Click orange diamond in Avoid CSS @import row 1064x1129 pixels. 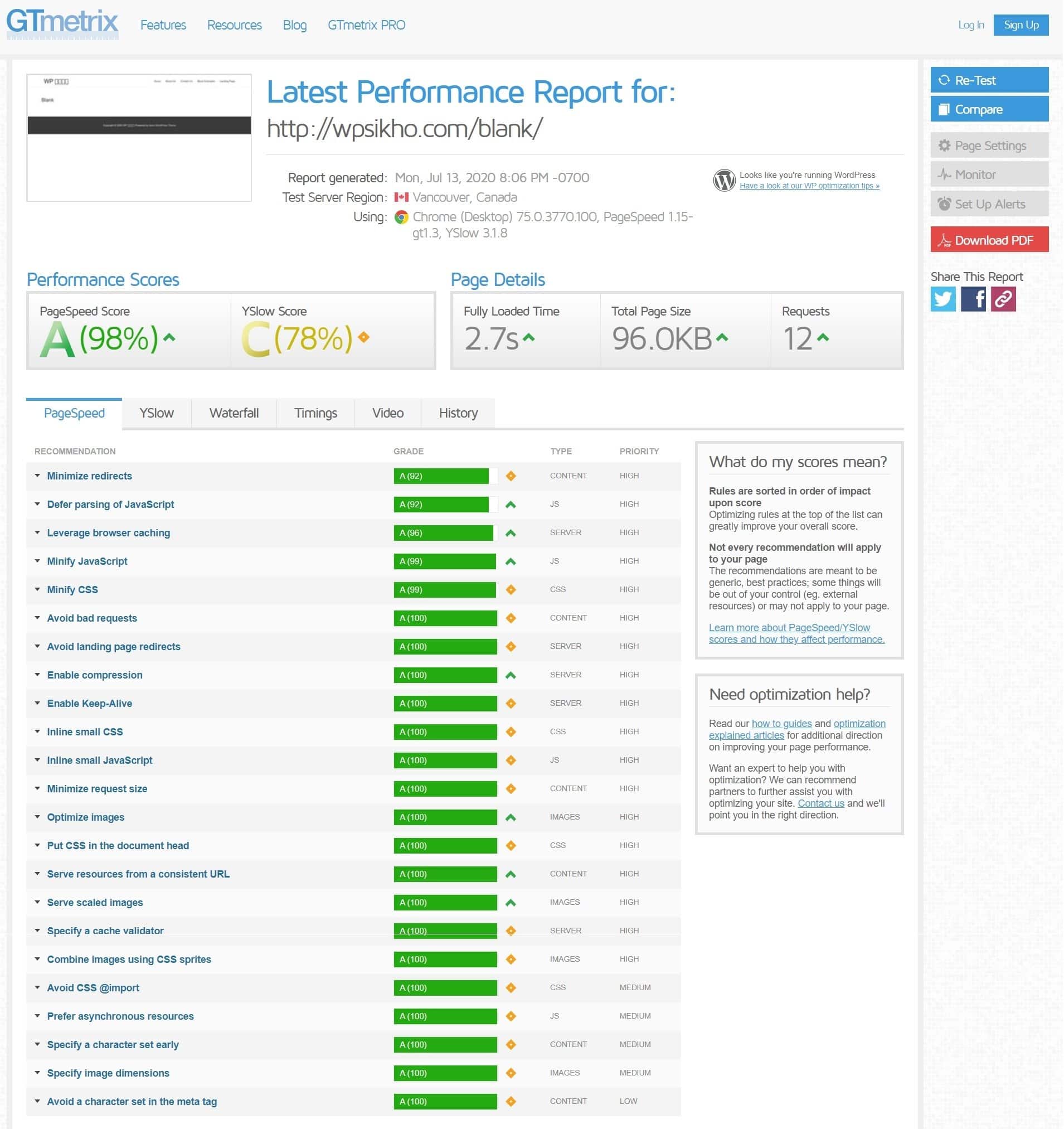(511, 988)
